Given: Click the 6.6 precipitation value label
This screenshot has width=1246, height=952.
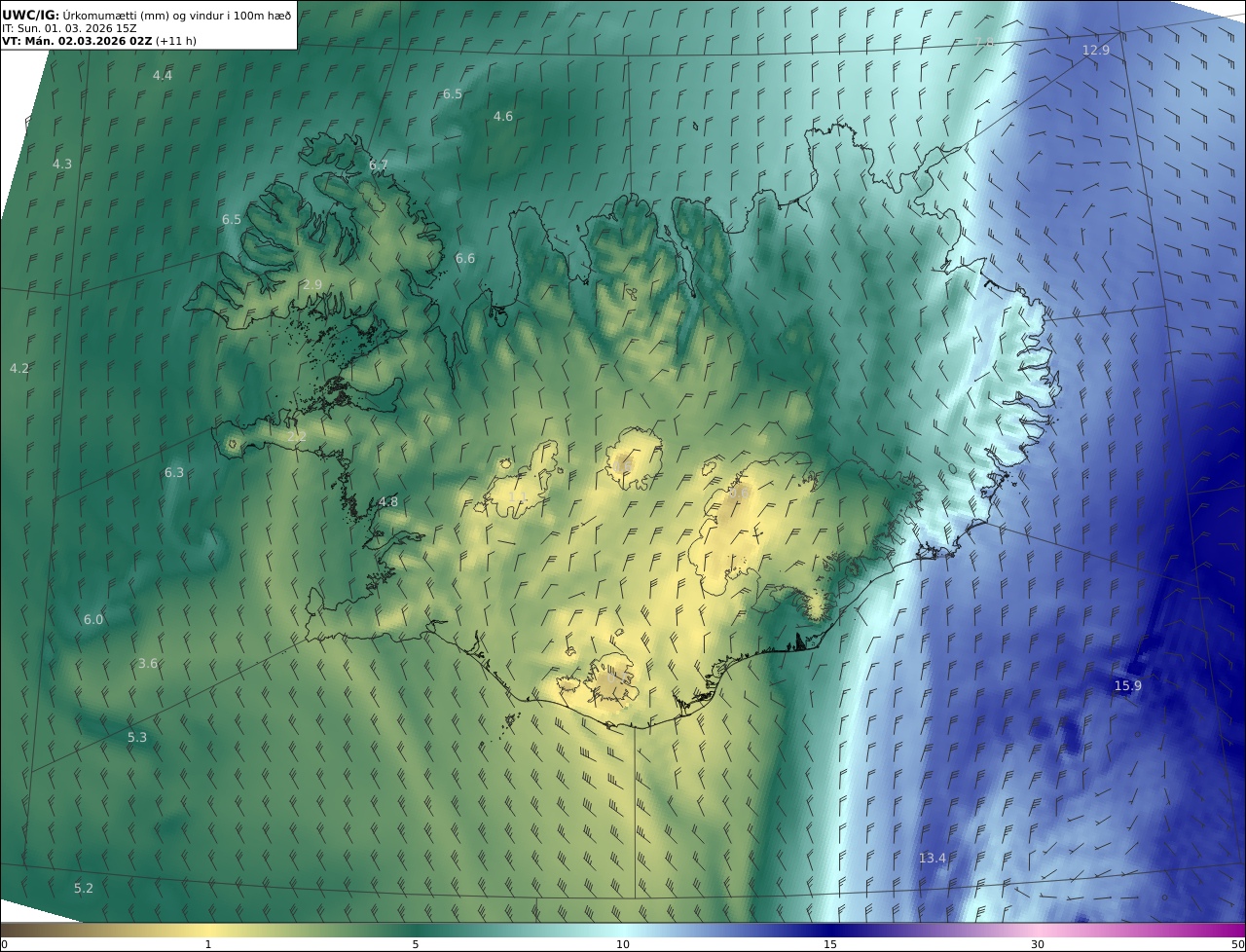Looking at the screenshot, I should point(465,258).
